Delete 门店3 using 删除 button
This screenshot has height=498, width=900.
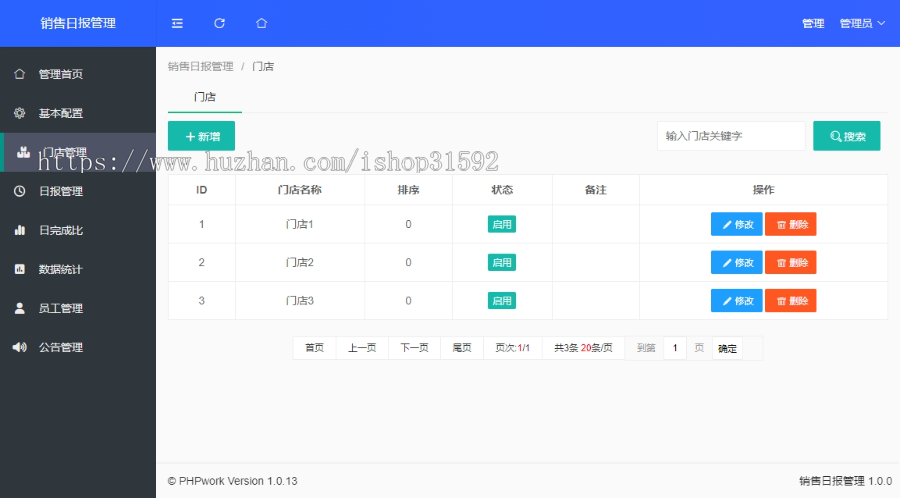click(790, 301)
